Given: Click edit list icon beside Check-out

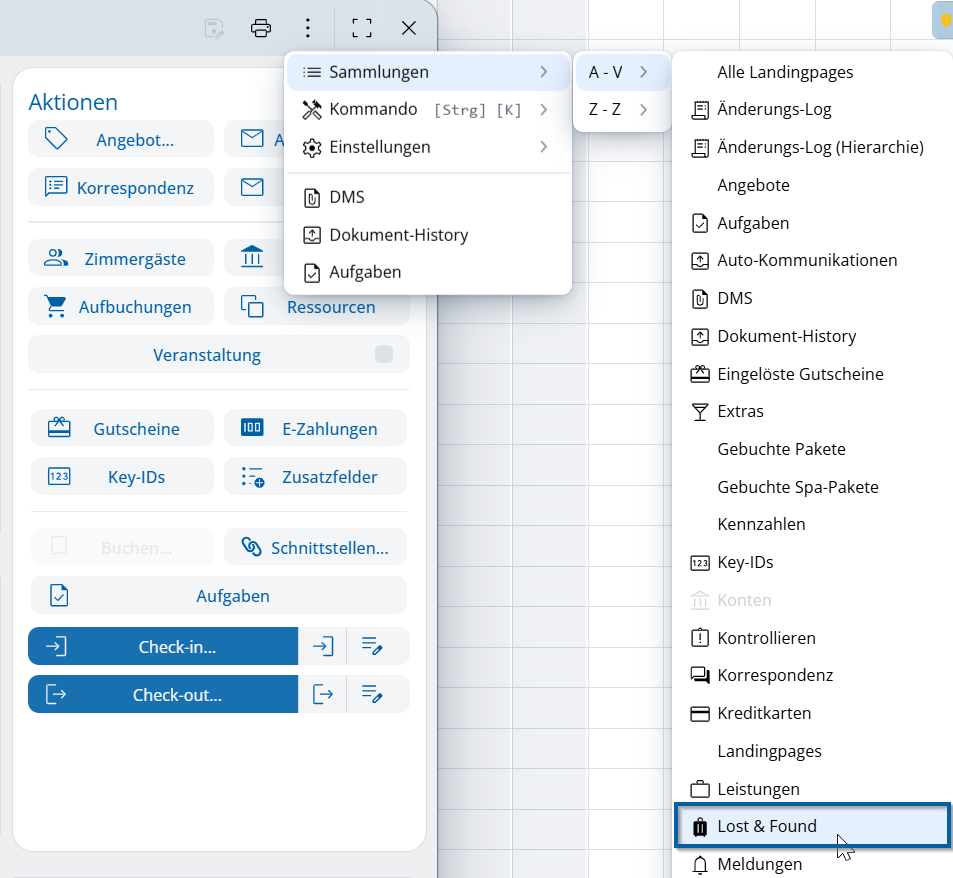Looking at the screenshot, I should (x=373, y=694).
